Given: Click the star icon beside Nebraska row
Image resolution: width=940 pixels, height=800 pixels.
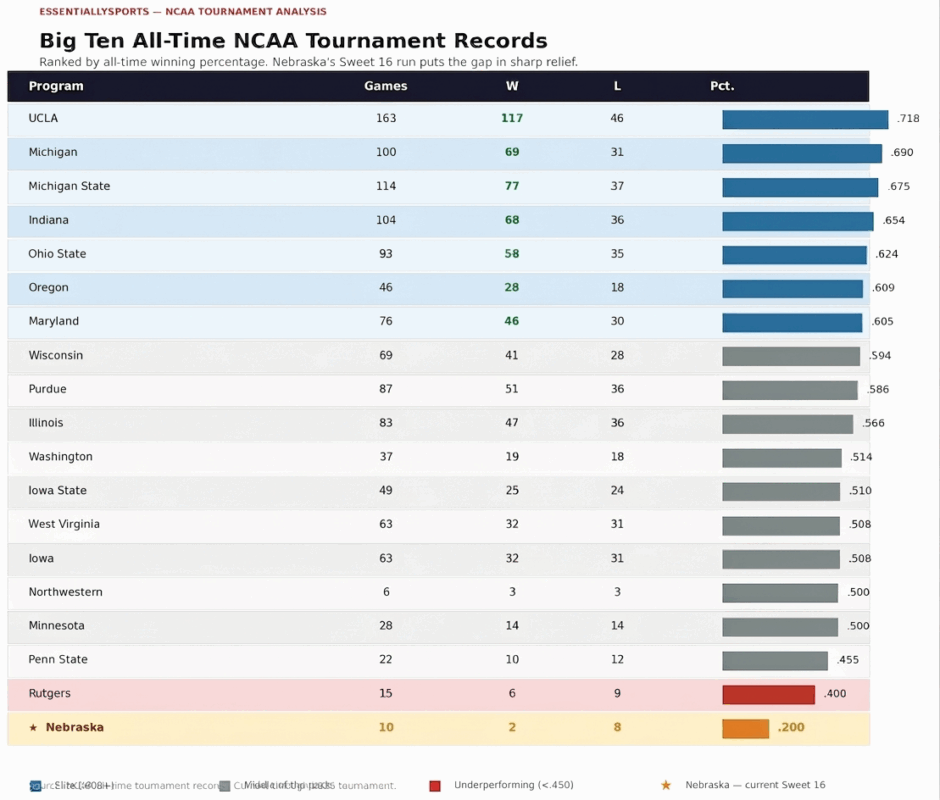Looking at the screenshot, I should (33, 728).
